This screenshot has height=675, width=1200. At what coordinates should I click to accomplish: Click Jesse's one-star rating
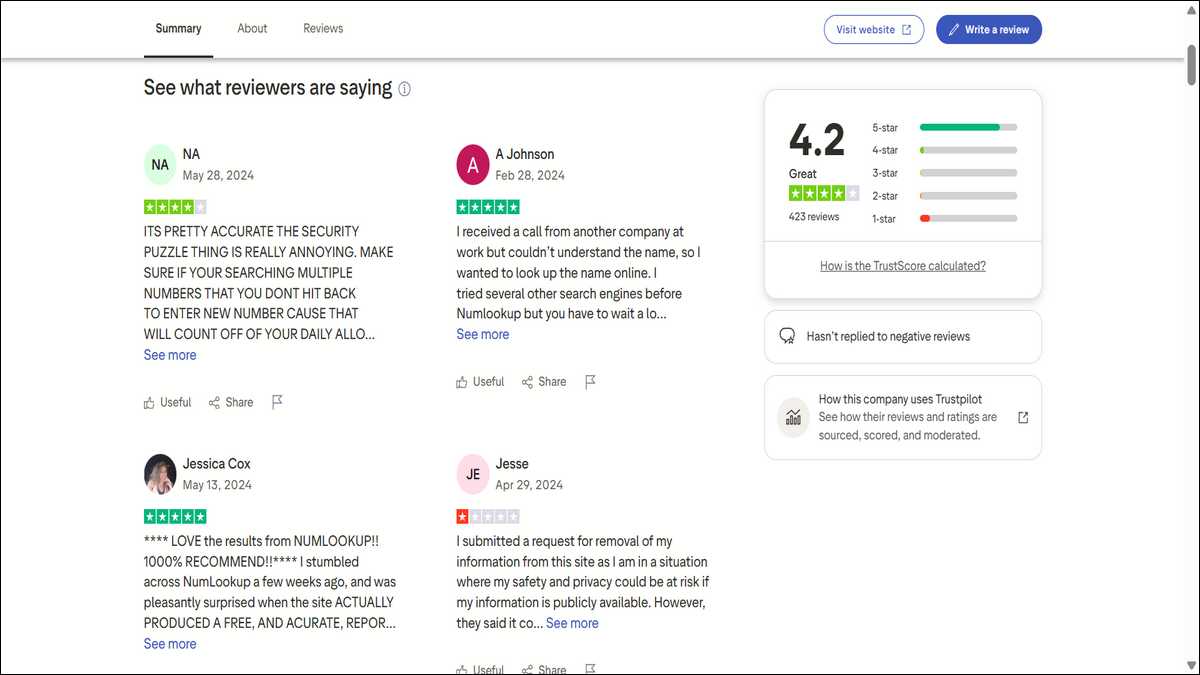[488, 517]
